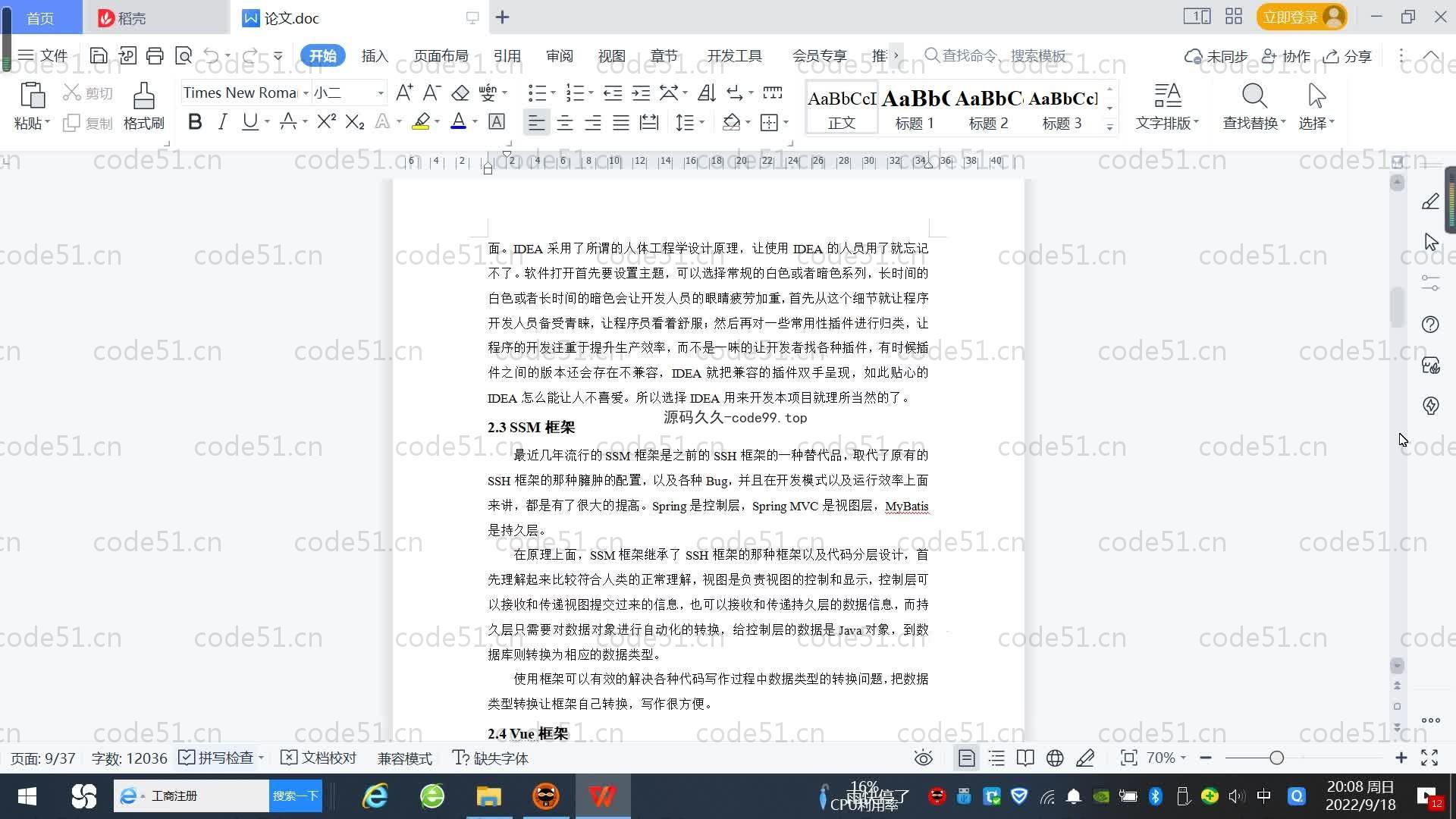
Task: Toggle Underline formatting
Action: (x=249, y=121)
